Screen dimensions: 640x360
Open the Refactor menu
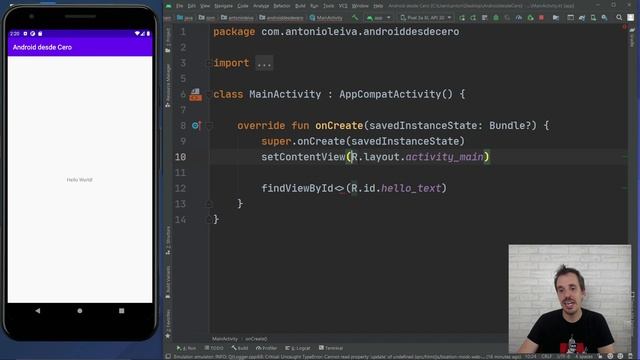[282, 6]
